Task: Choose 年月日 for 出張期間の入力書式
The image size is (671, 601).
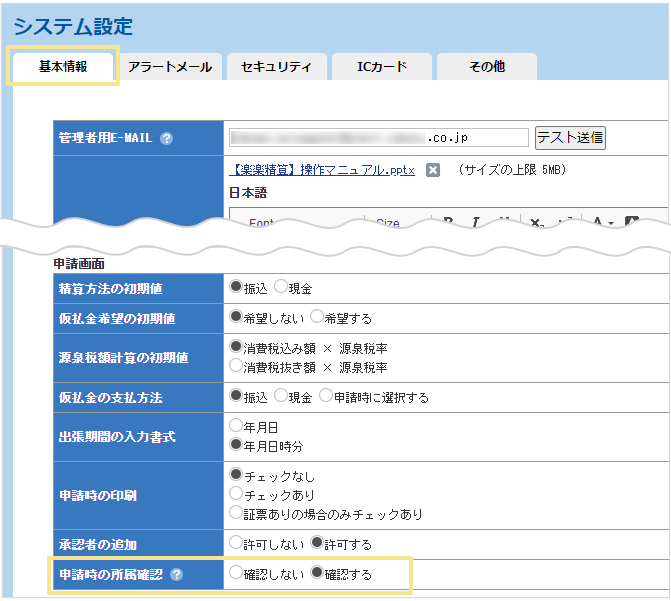Action: [237, 425]
